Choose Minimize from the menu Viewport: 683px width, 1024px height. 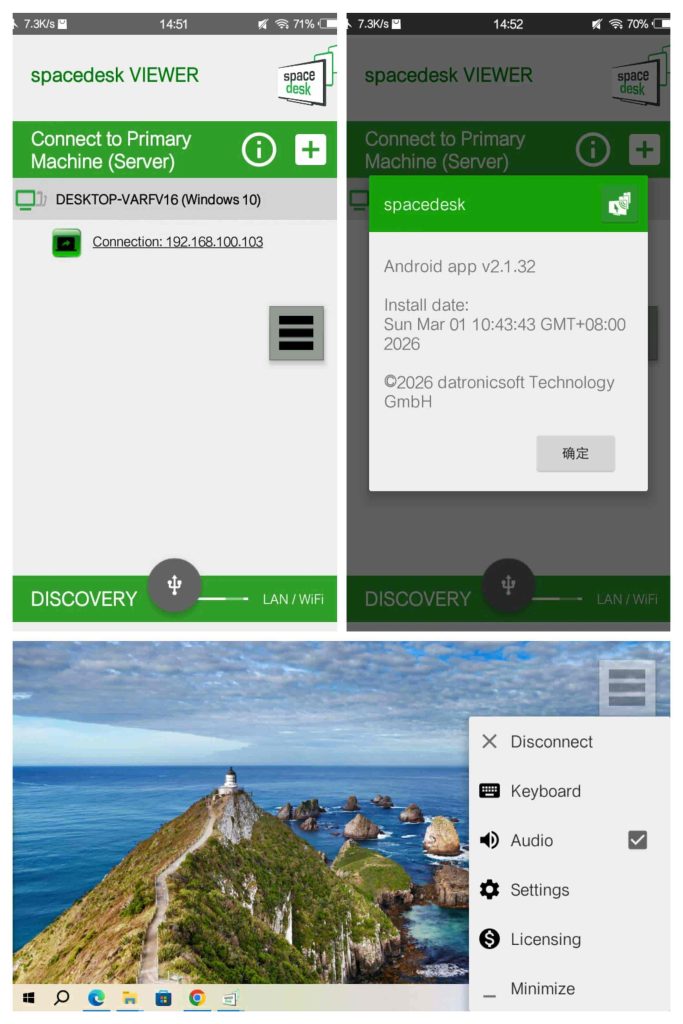569,989
